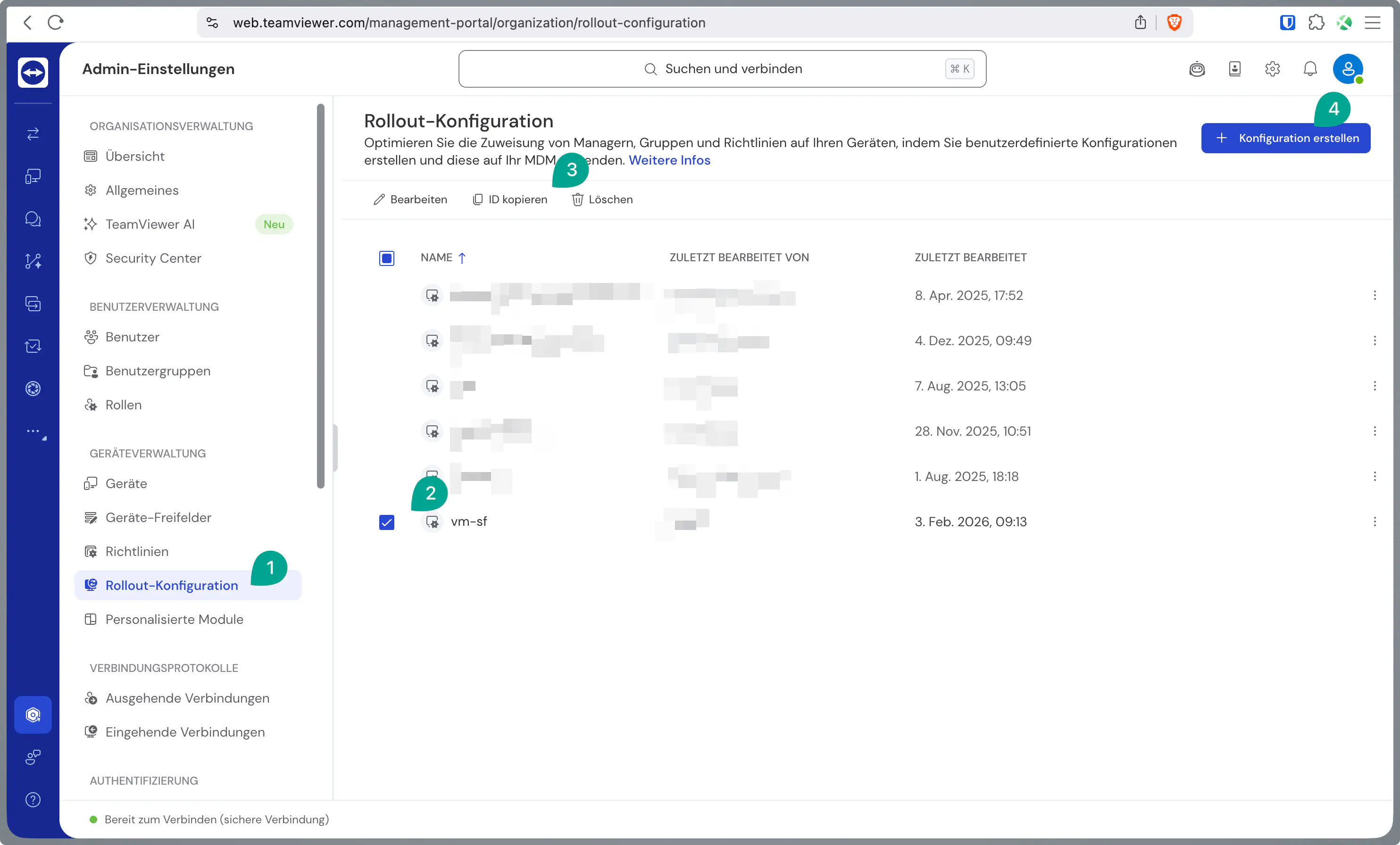Uncheck the vm-sf row checkbox

pyautogui.click(x=386, y=522)
